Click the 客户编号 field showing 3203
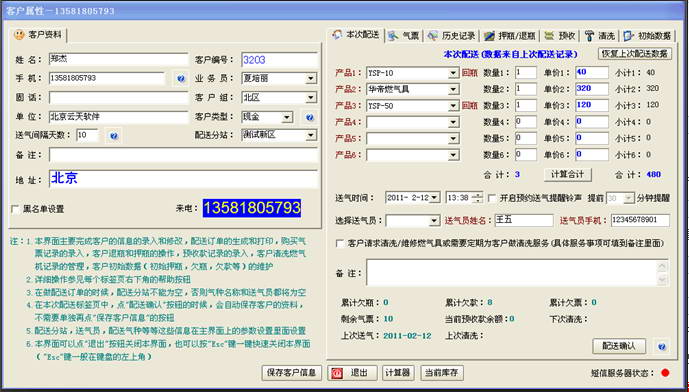 [x=279, y=60]
